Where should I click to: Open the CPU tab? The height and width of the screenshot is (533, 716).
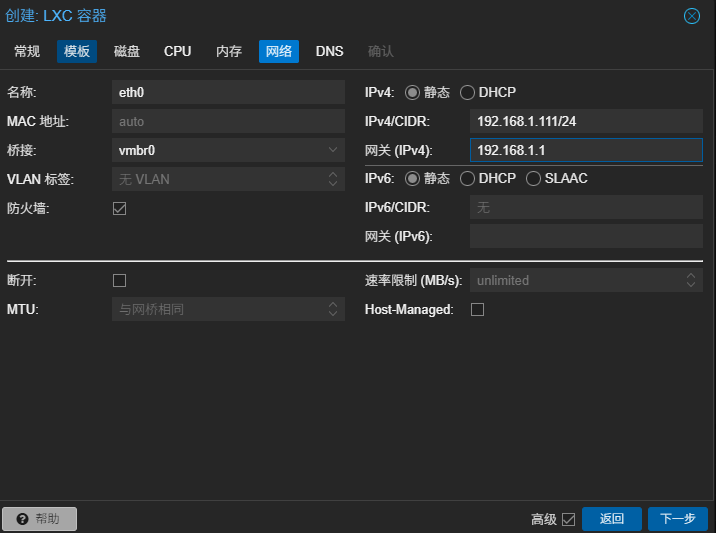[177, 51]
